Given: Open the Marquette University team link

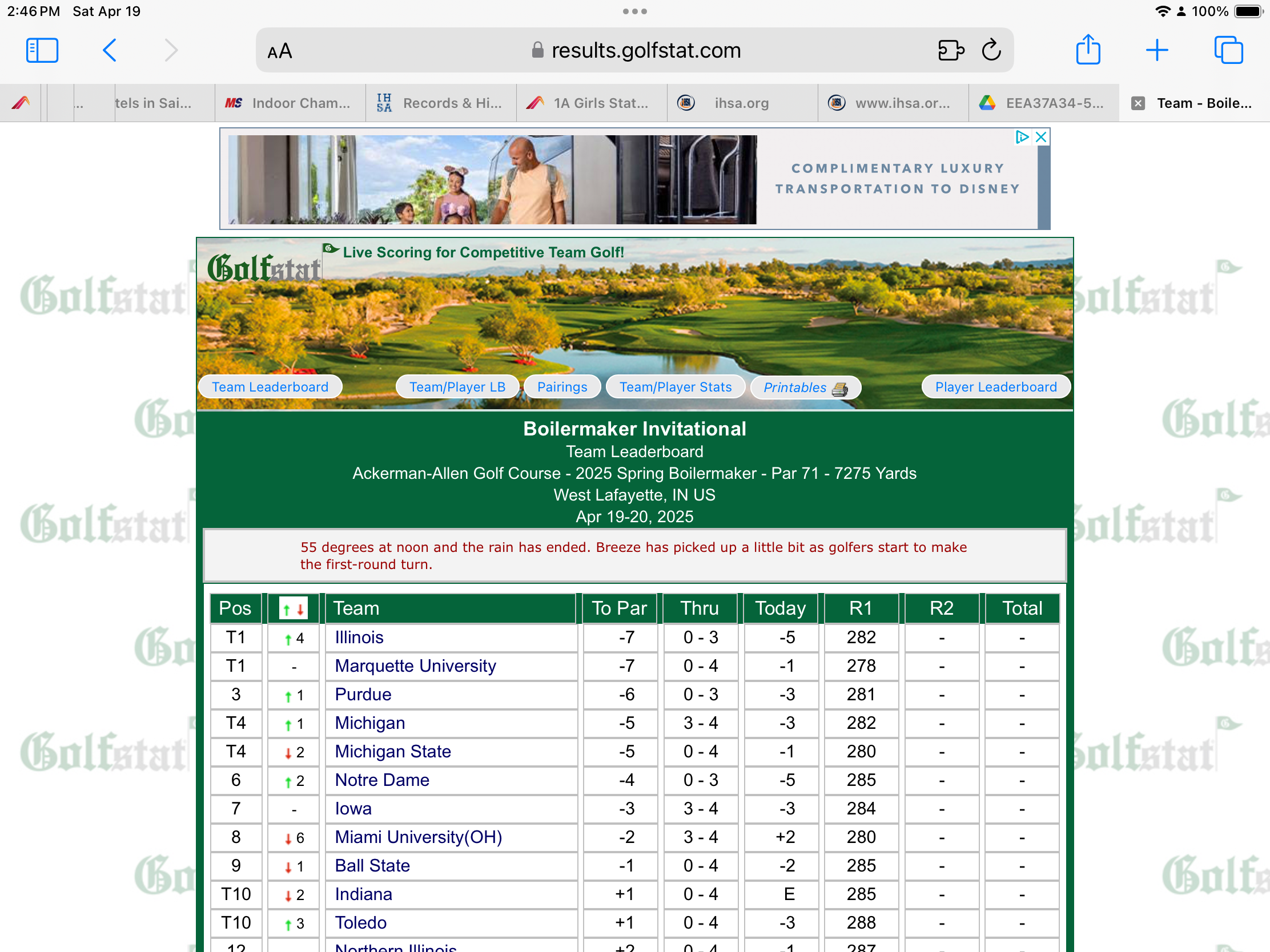Looking at the screenshot, I should pyautogui.click(x=415, y=665).
